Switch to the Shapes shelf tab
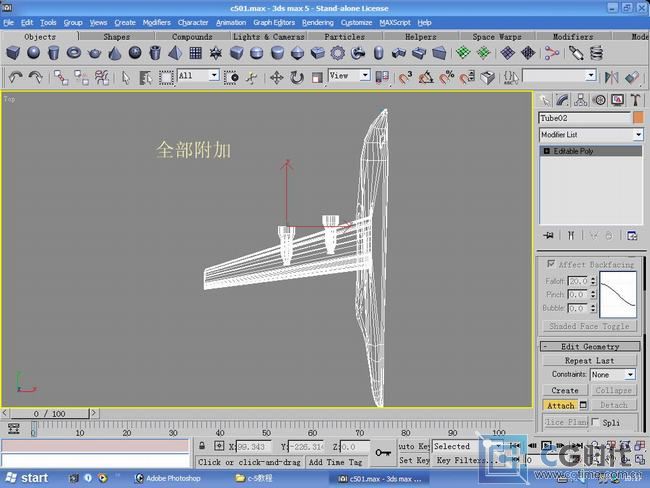 pos(116,36)
